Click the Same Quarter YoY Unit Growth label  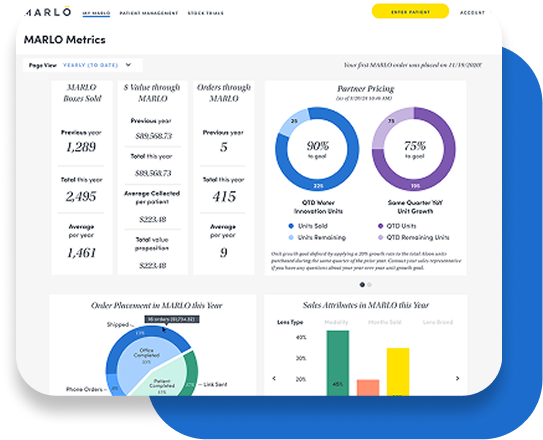click(415, 207)
